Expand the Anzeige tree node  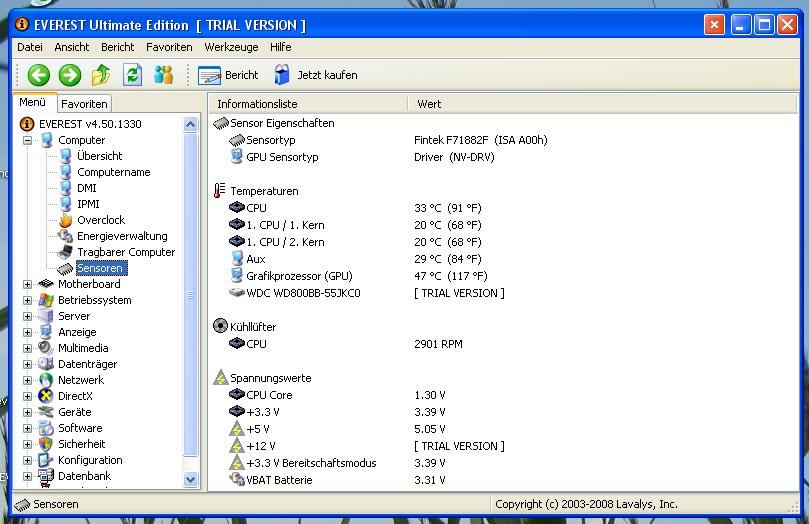pos(27,332)
